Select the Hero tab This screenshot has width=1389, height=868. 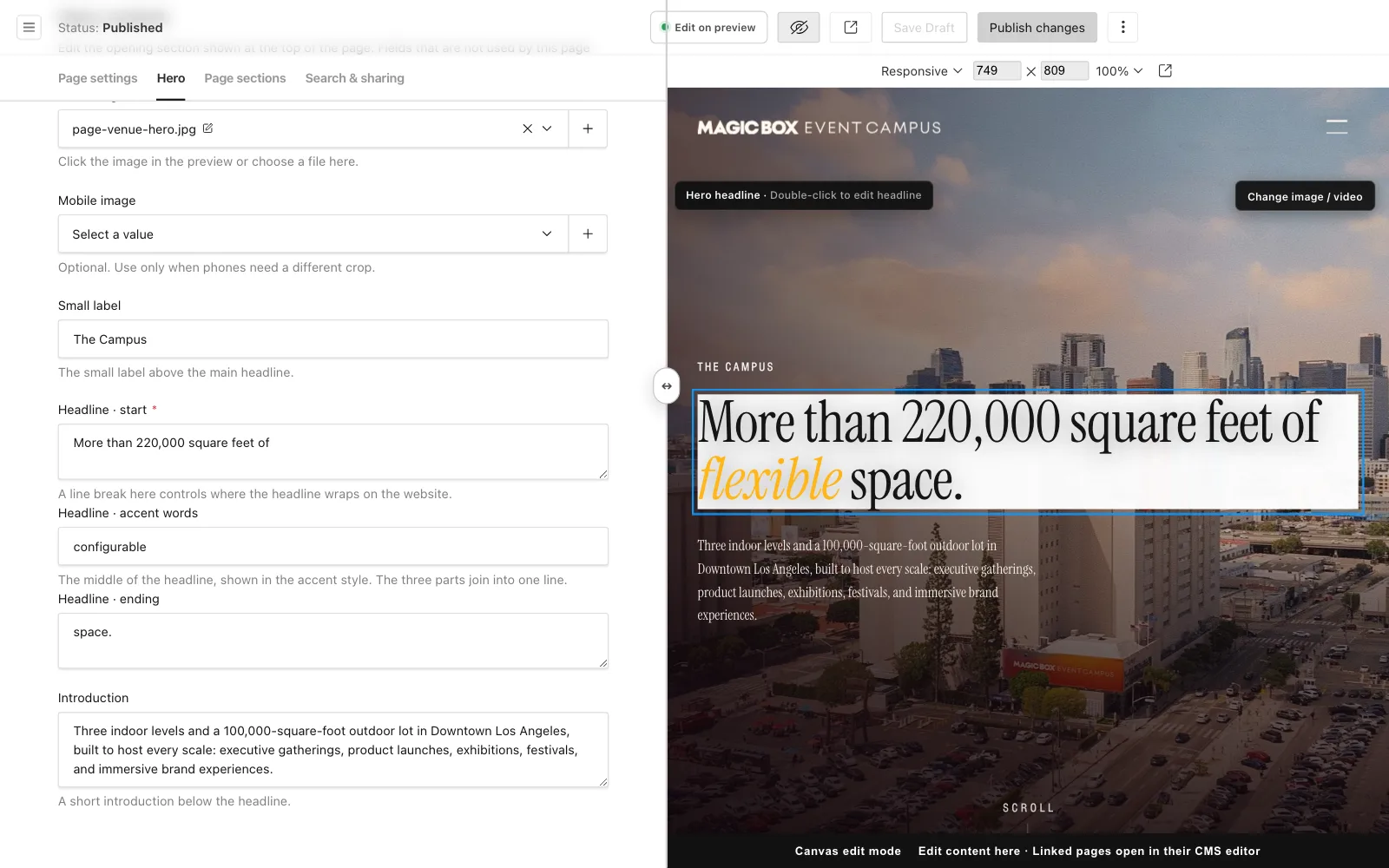[171, 78]
